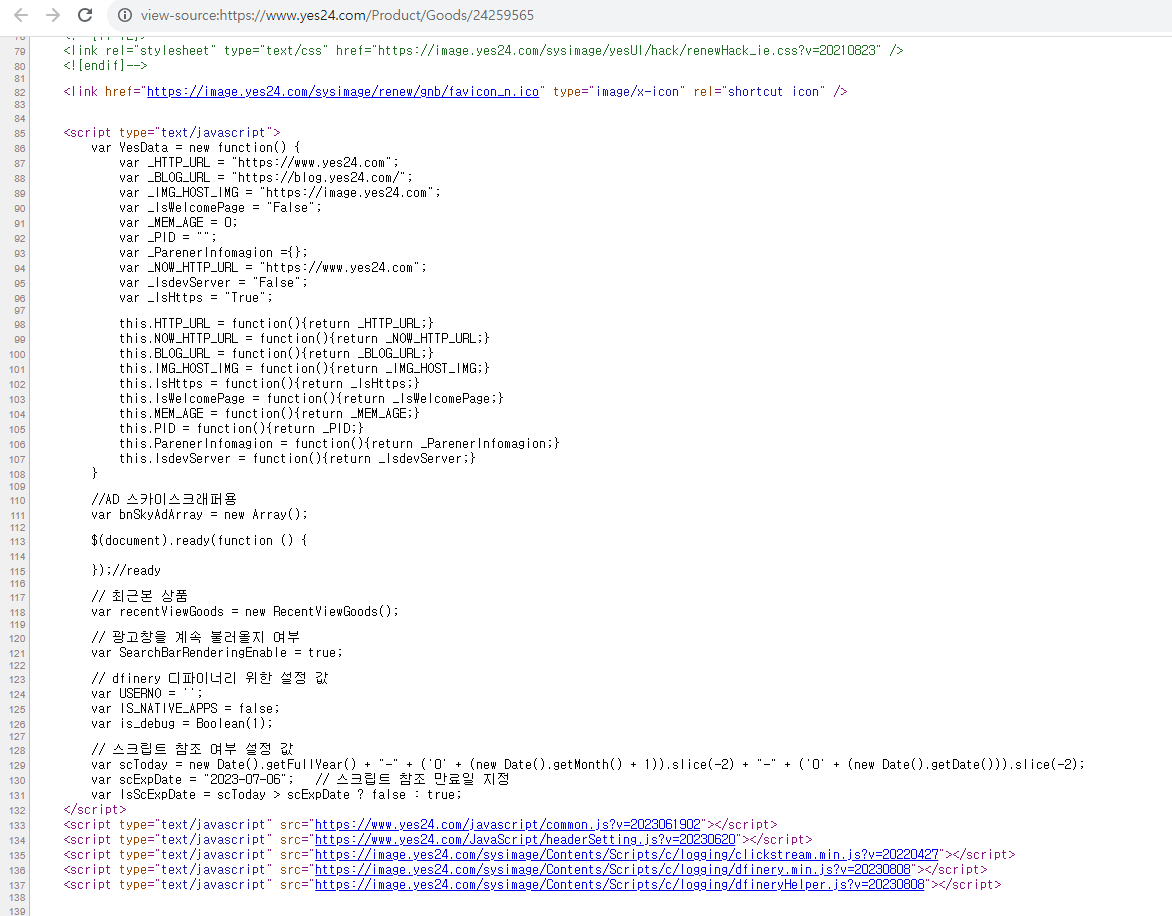Click the closing '</script>' tag on line 132
1172x916 pixels.
pyautogui.click(x=95, y=809)
